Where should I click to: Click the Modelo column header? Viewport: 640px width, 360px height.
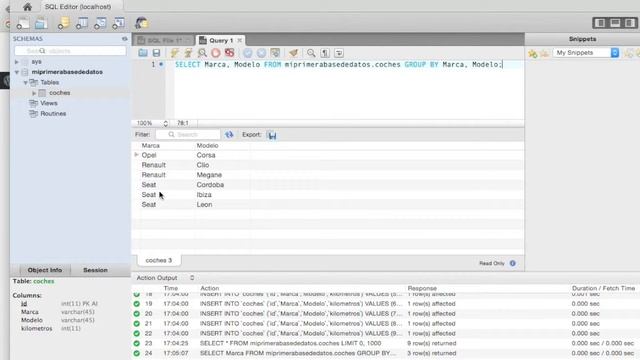[207, 145]
